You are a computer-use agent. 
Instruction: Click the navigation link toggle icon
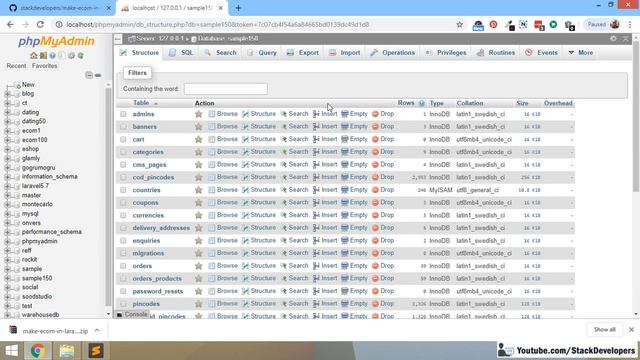(x=98, y=75)
